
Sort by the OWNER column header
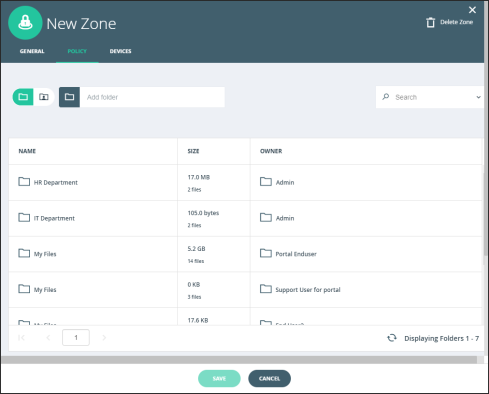(271, 151)
